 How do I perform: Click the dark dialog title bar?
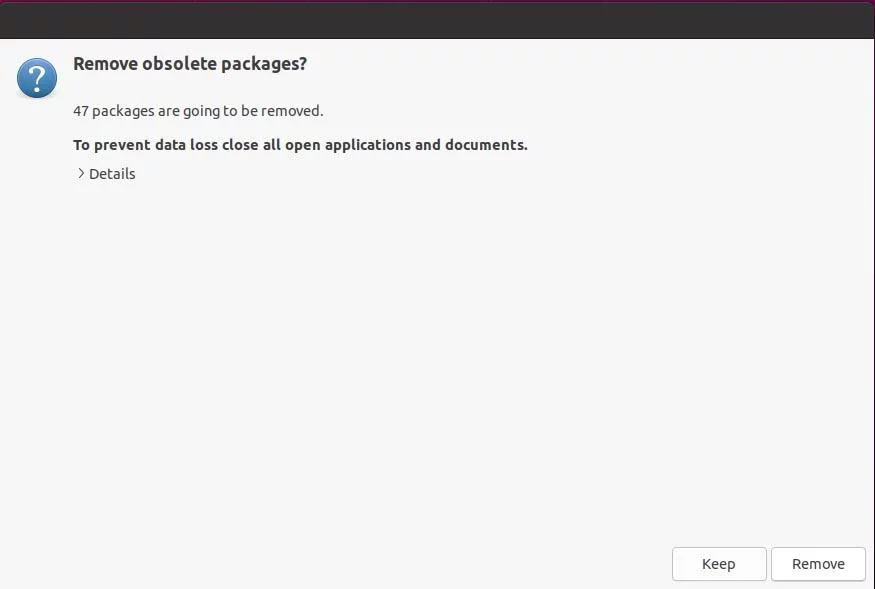click(438, 21)
